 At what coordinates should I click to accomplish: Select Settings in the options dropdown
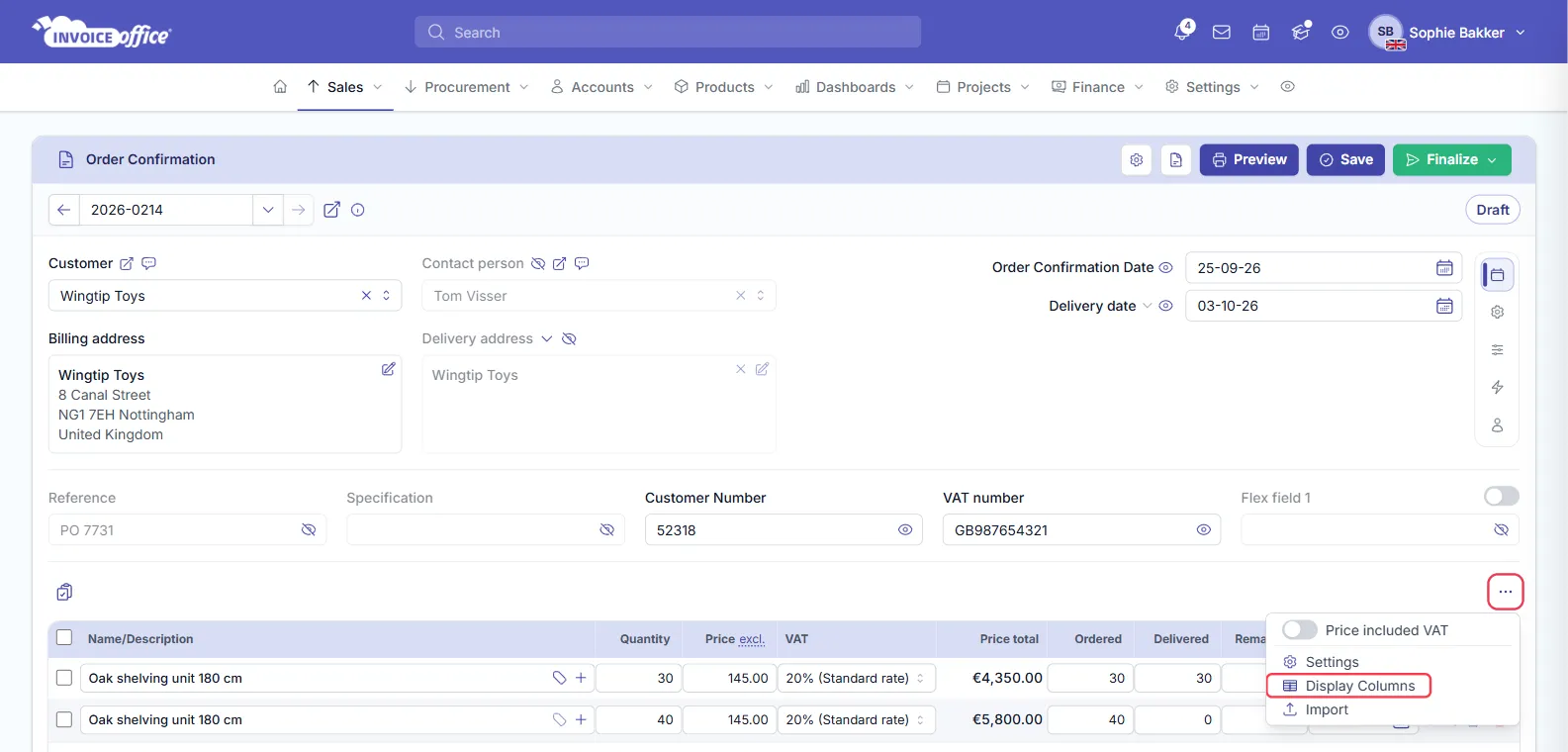pos(1321,662)
